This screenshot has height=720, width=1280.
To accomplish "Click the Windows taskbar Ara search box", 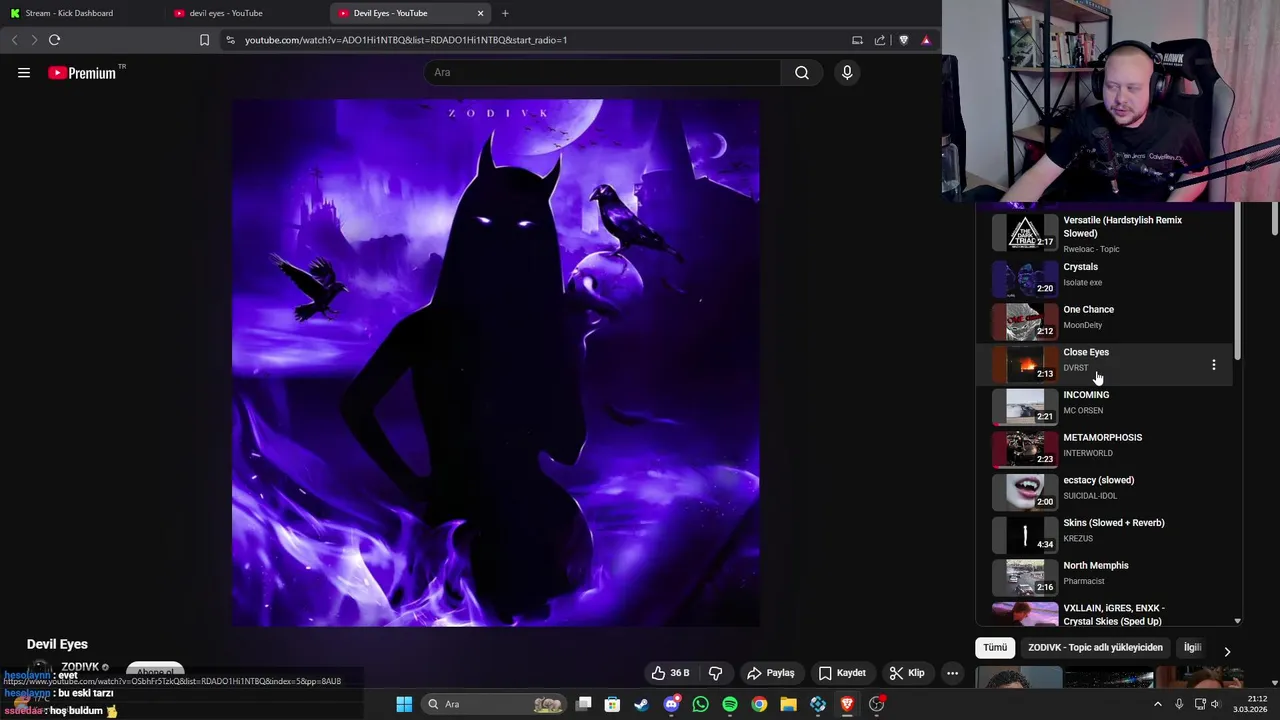I will point(495,704).
